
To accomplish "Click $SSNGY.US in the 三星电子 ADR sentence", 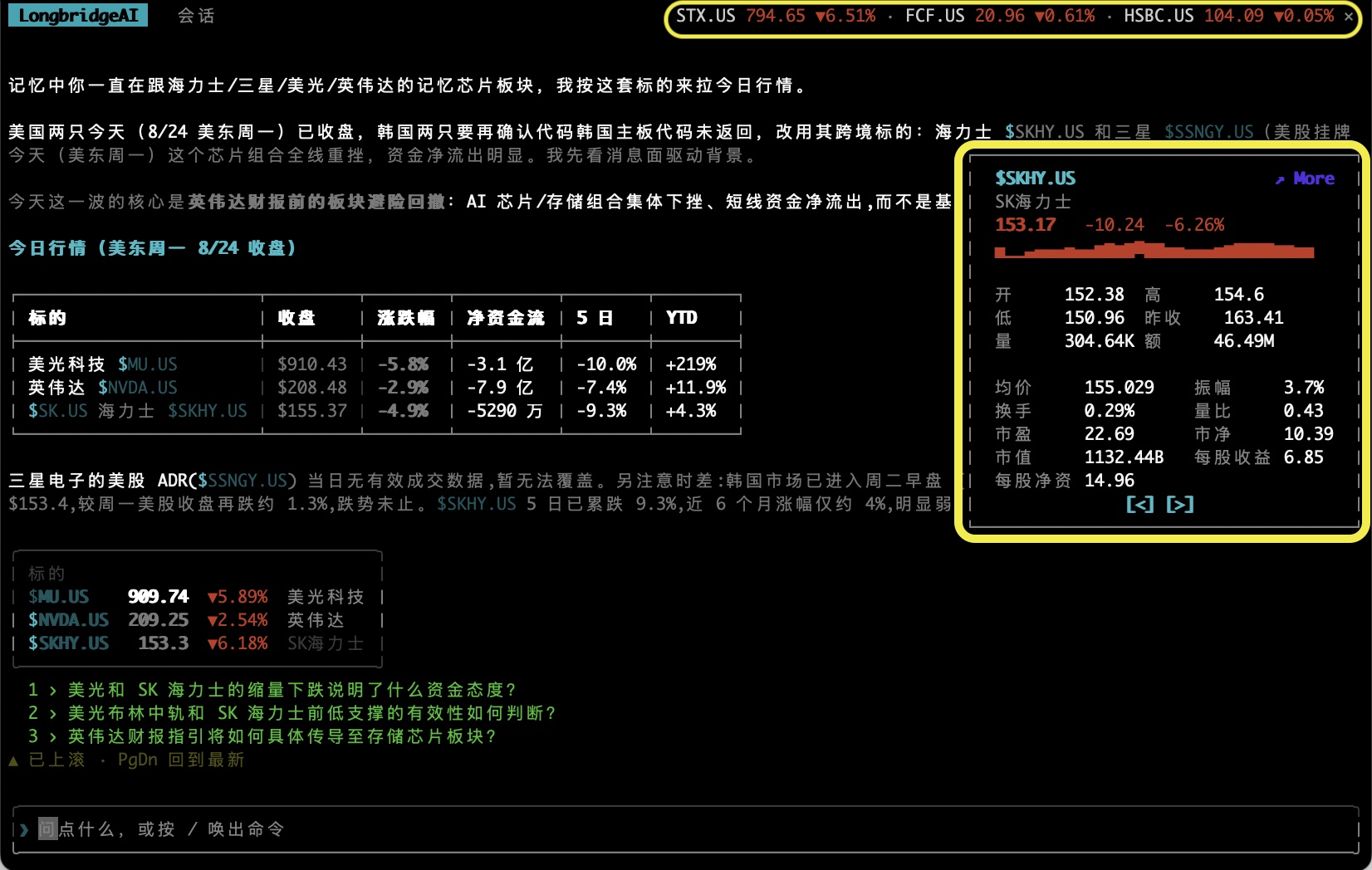I will tap(243, 481).
